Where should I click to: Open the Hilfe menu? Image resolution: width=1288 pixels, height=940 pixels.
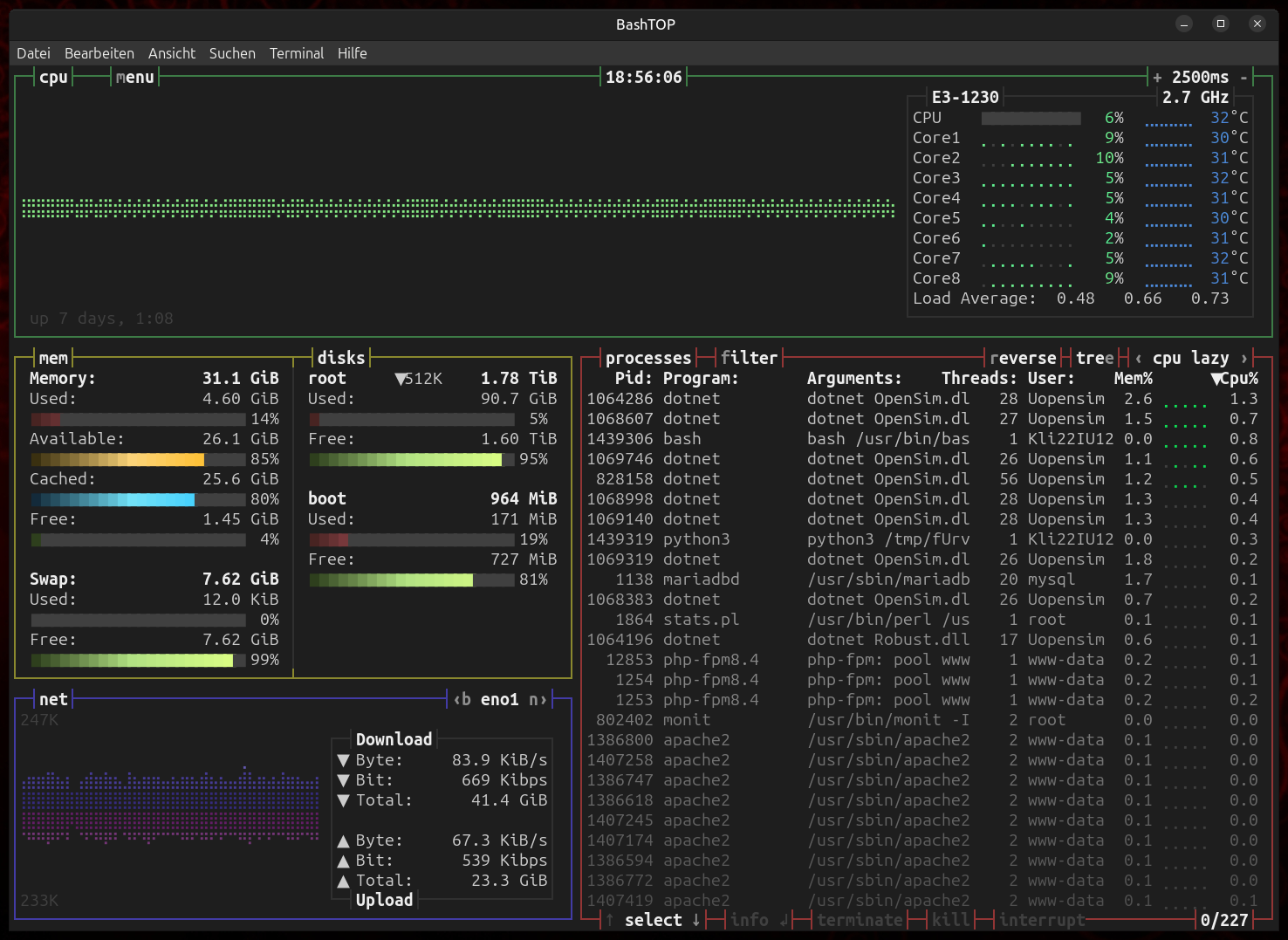click(352, 53)
